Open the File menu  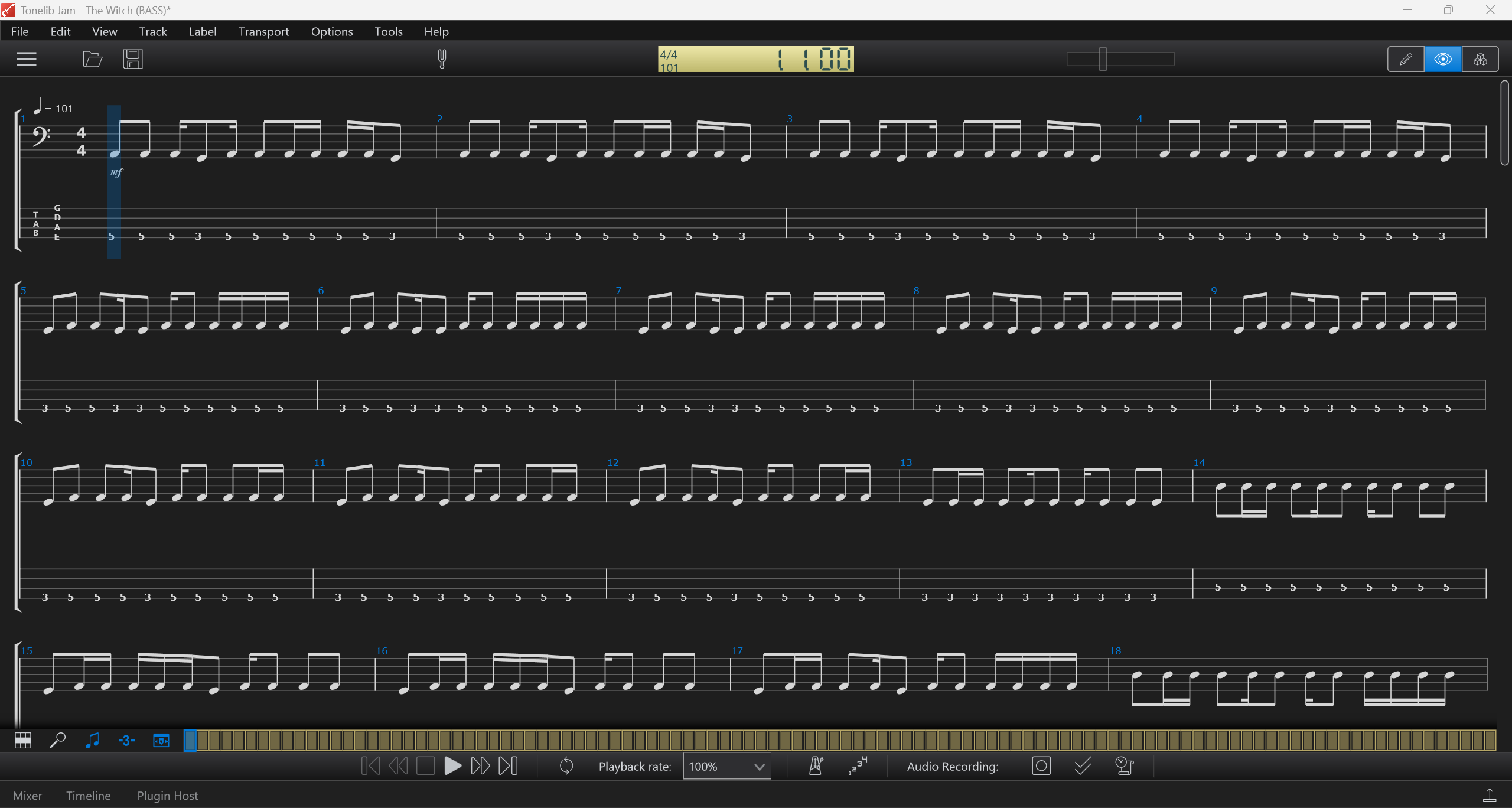[x=19, y=31]
